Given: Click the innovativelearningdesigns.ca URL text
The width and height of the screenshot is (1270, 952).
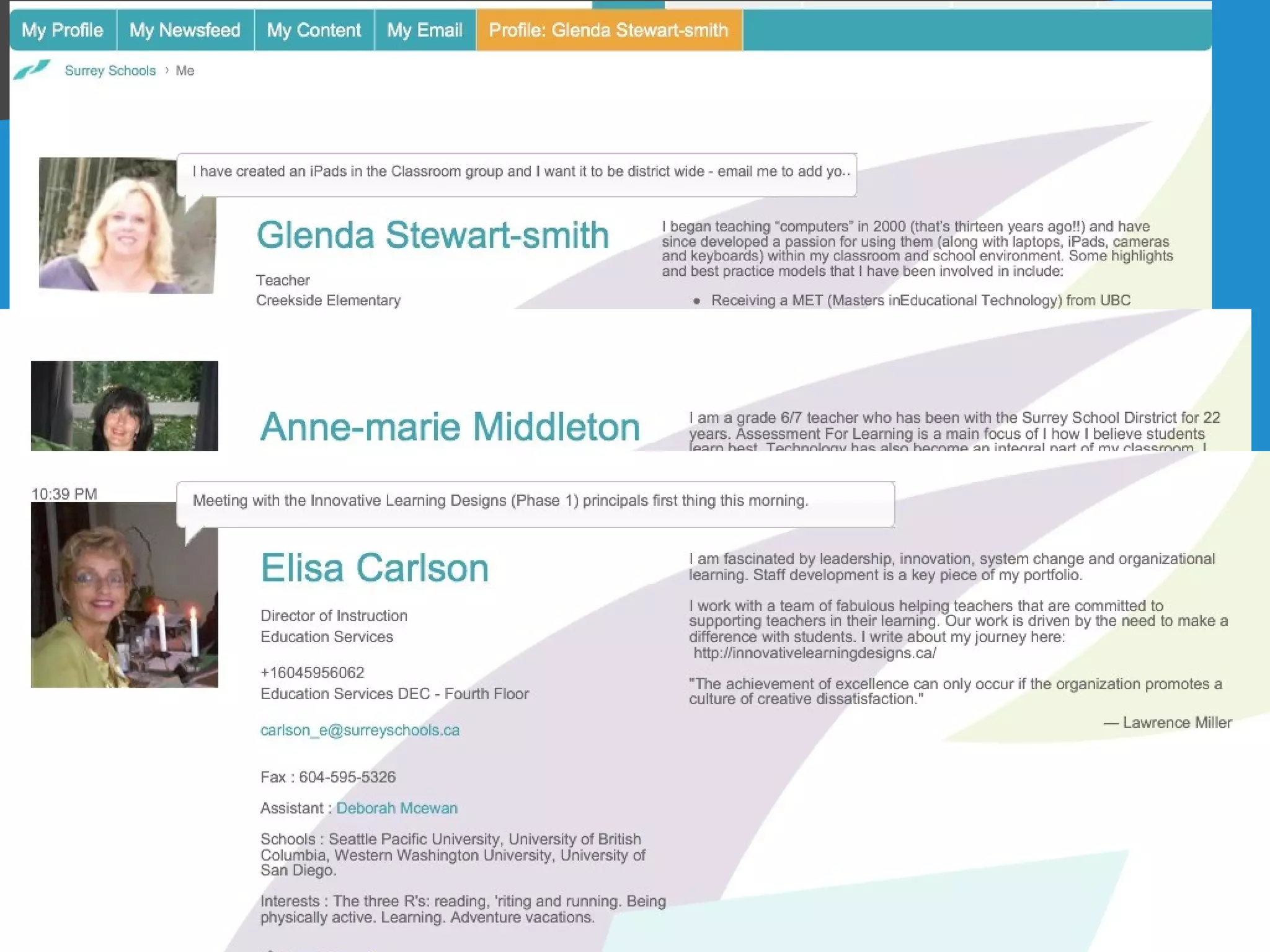Looking at the screenshot, I should (x=814, y=653).
